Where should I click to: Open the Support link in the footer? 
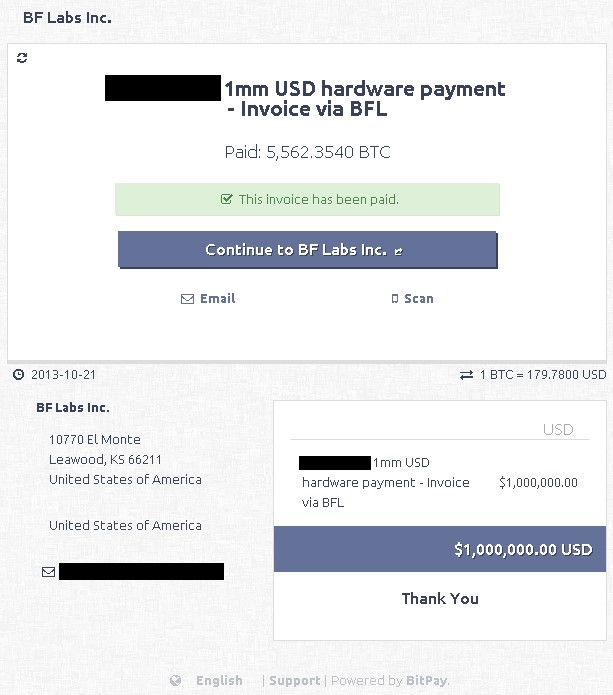[295, 681]
